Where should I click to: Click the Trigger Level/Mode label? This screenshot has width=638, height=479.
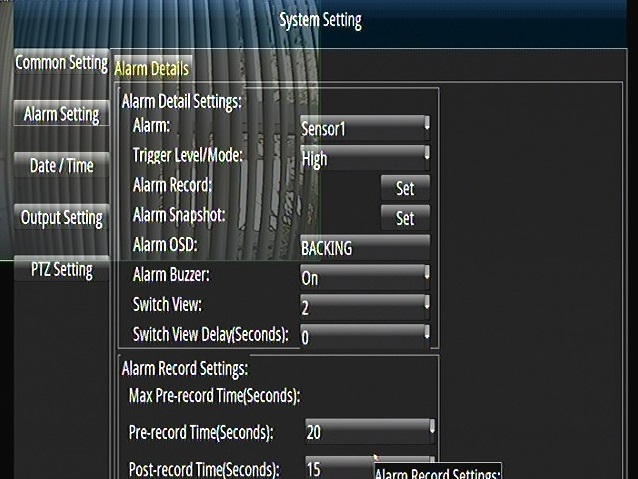click(188, 155)
